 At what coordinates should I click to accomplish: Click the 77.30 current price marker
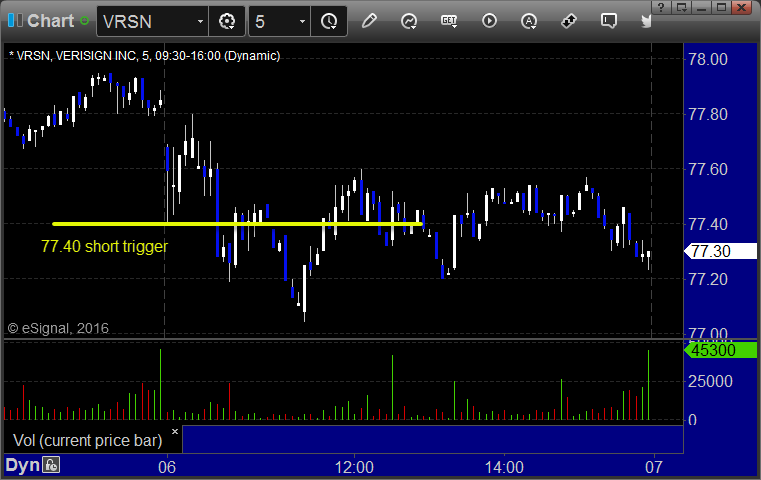[x=720, y=251]
